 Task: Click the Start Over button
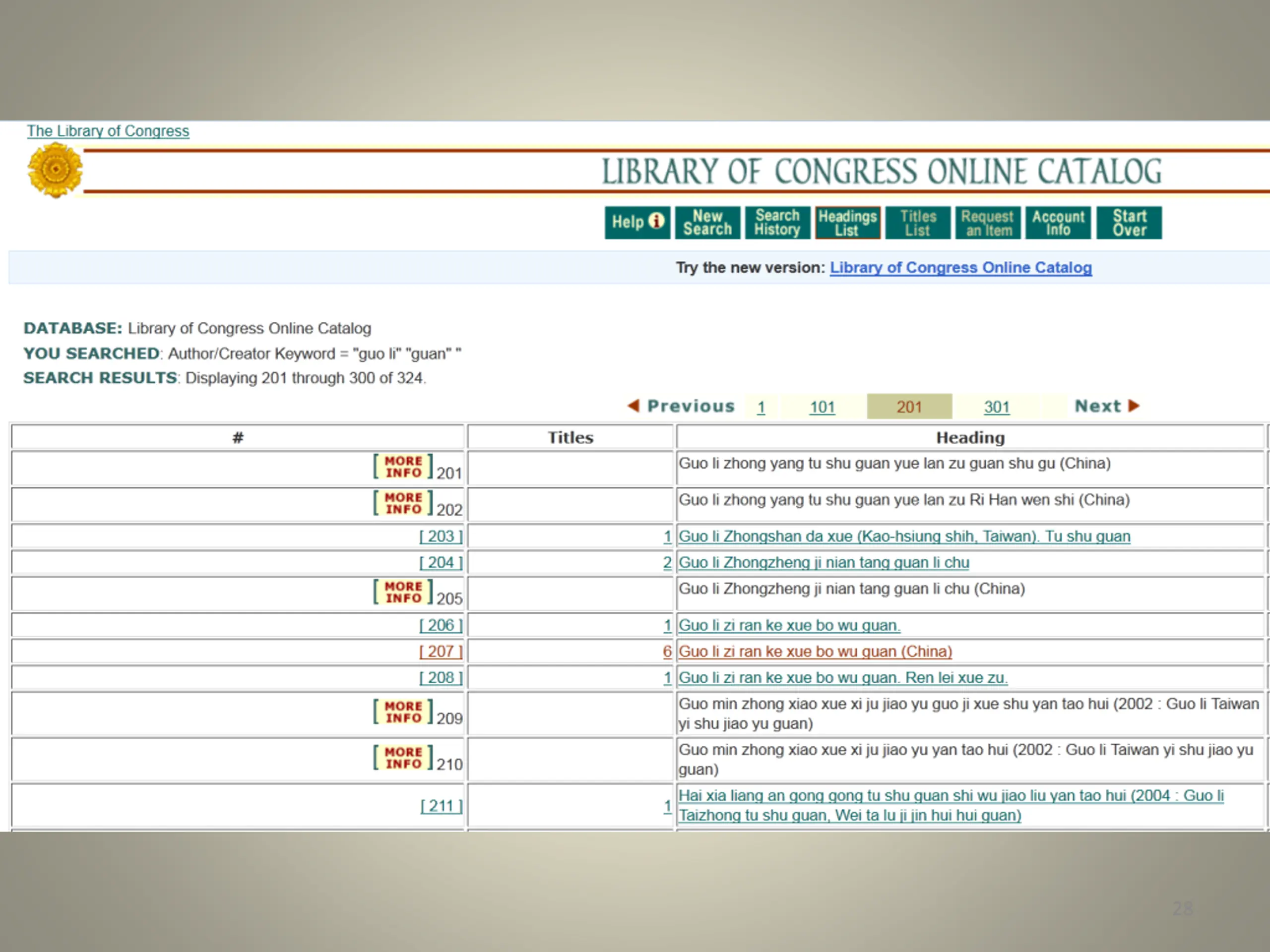click(1129, 222)
